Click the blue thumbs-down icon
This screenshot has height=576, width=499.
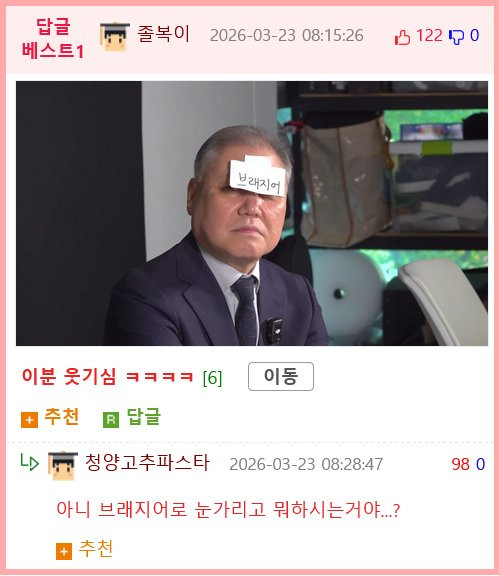coord(456,37)
